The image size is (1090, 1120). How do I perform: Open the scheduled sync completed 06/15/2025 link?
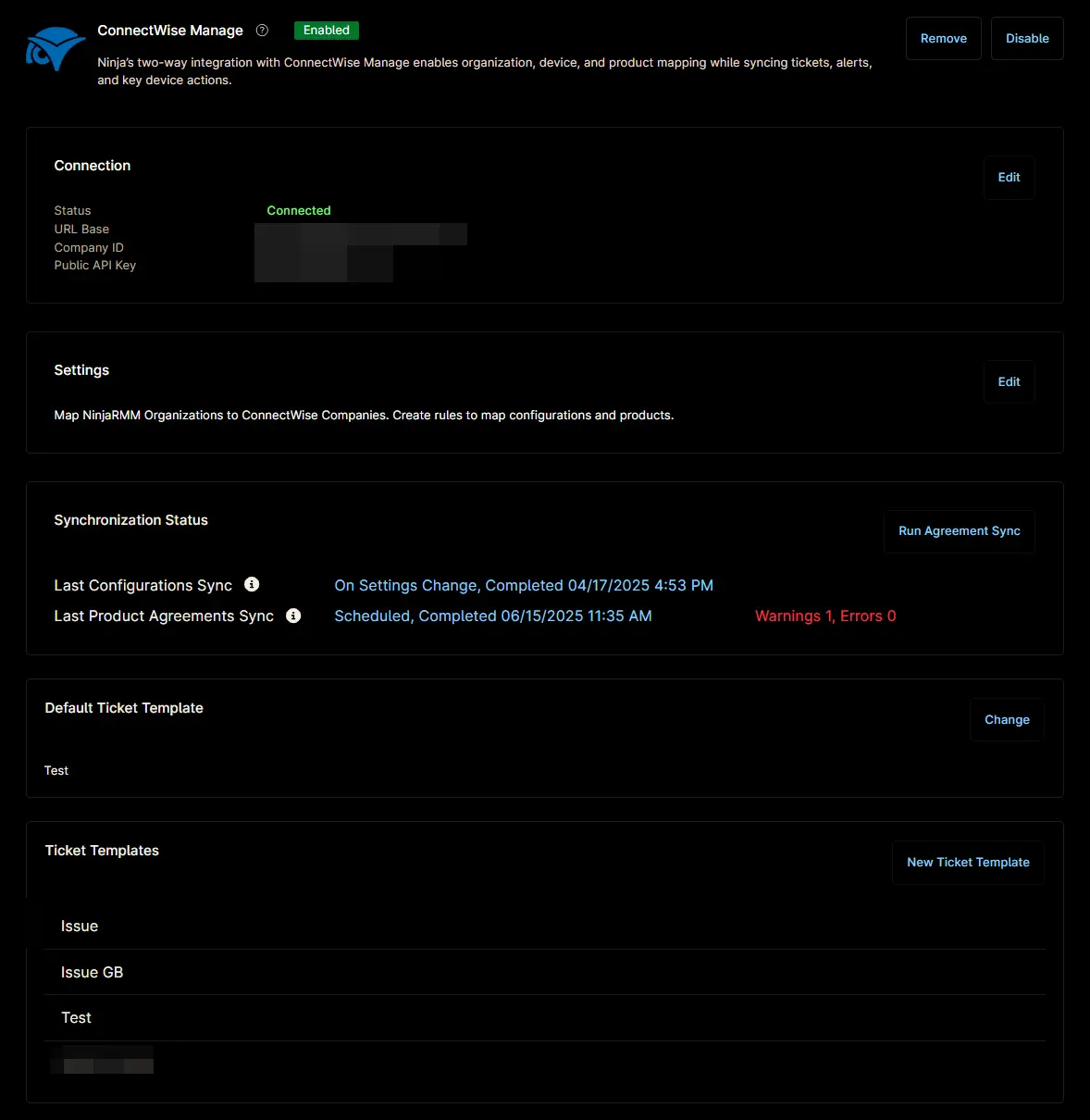[x=493, y=616]
